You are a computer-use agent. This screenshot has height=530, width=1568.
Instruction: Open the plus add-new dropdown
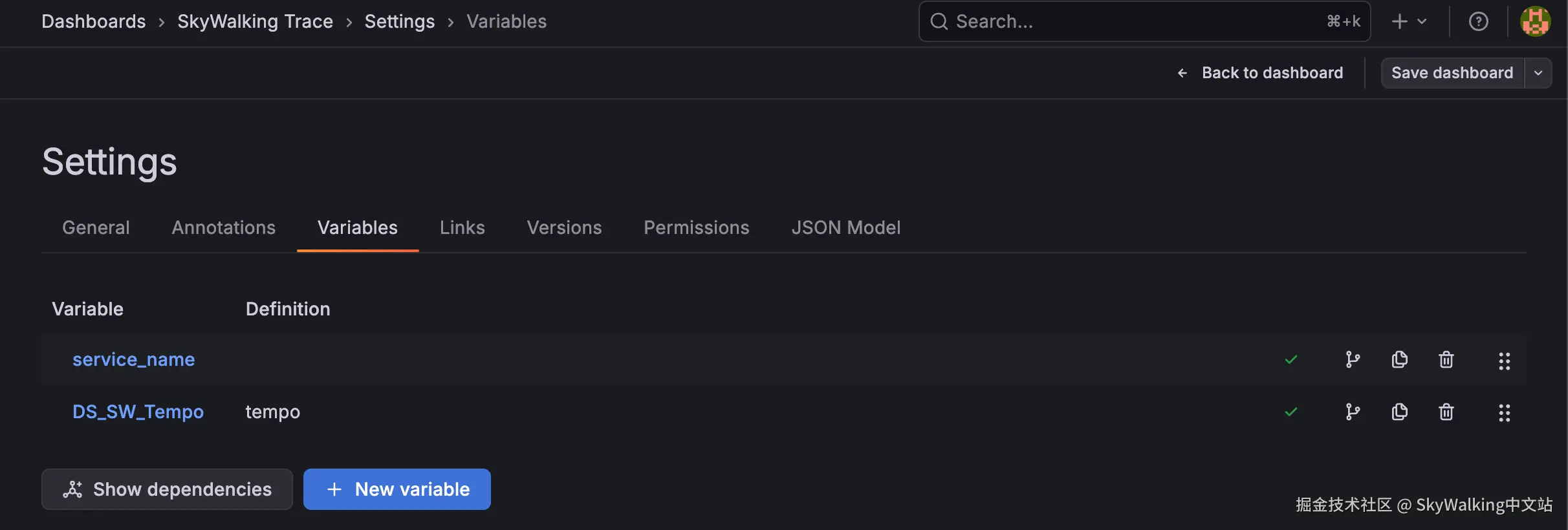pyautogui.click(x=1409, y=21)
